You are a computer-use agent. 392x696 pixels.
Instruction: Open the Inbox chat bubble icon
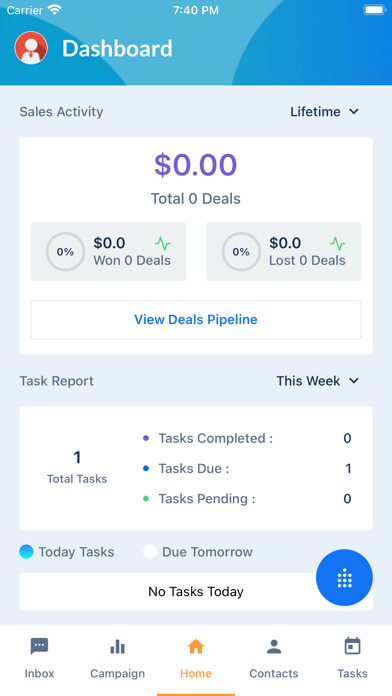[x=40, y=646]
